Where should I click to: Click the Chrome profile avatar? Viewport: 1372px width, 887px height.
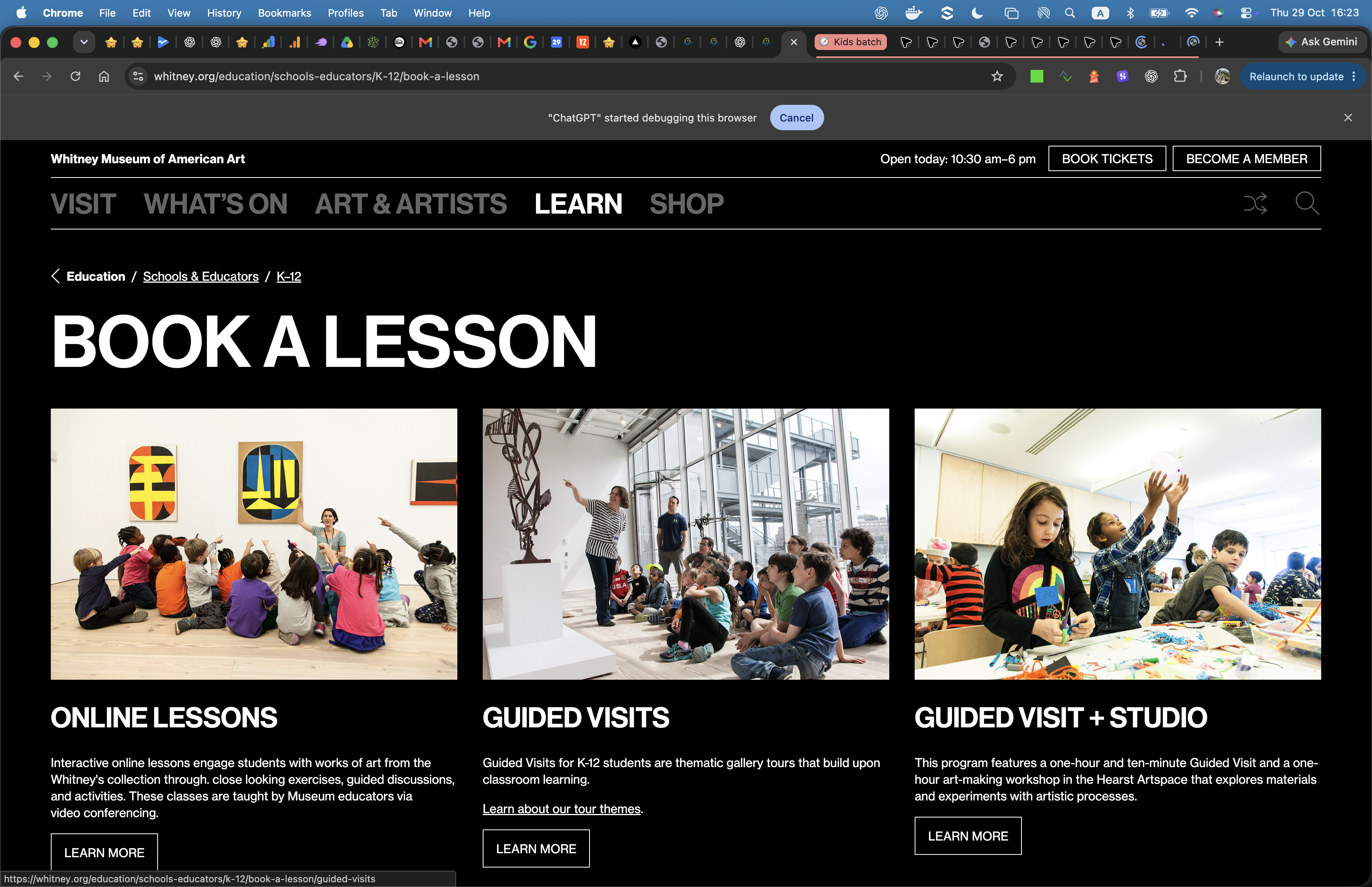[1222, 76]
